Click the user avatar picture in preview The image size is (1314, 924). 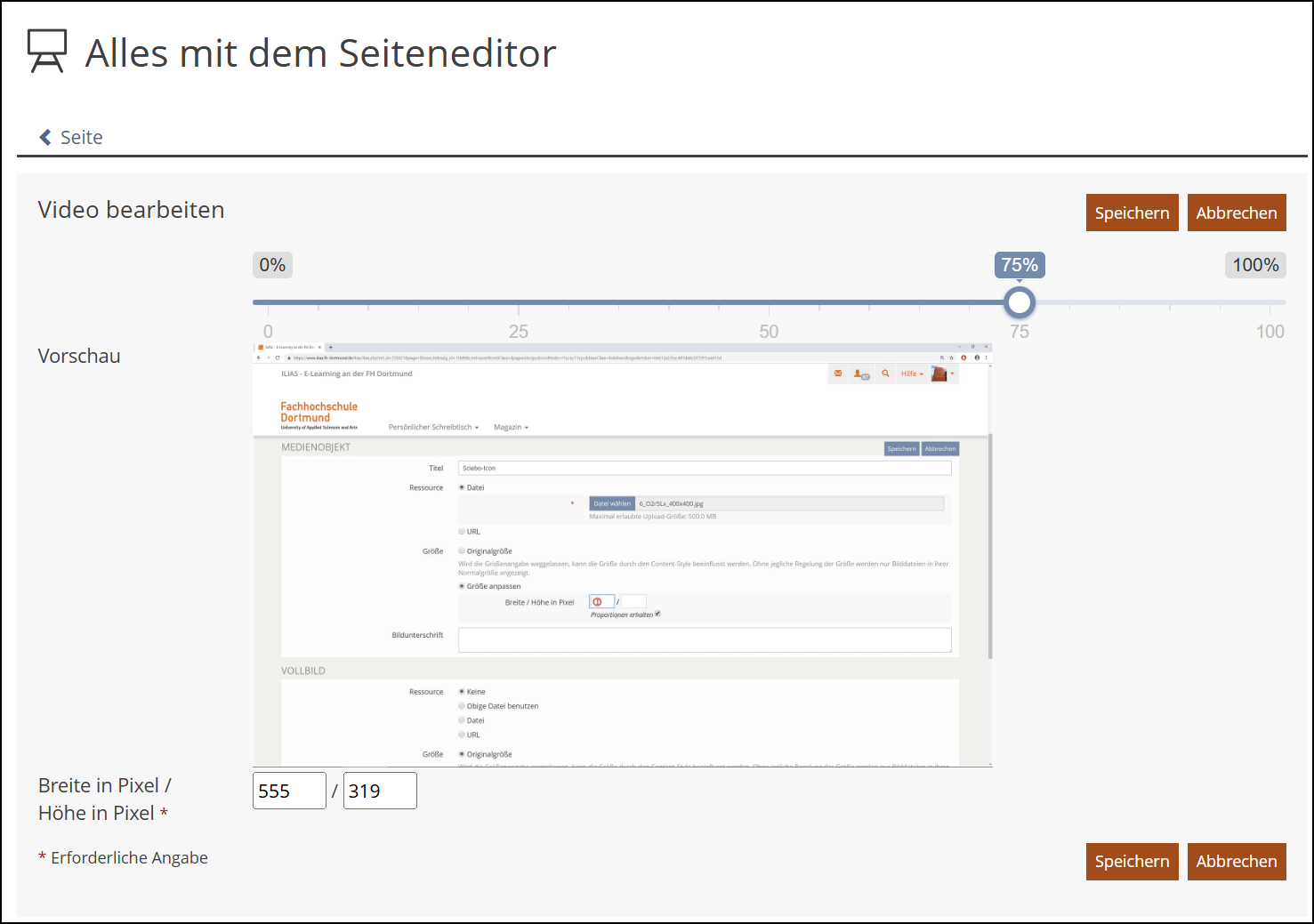(x=939, y=374)
